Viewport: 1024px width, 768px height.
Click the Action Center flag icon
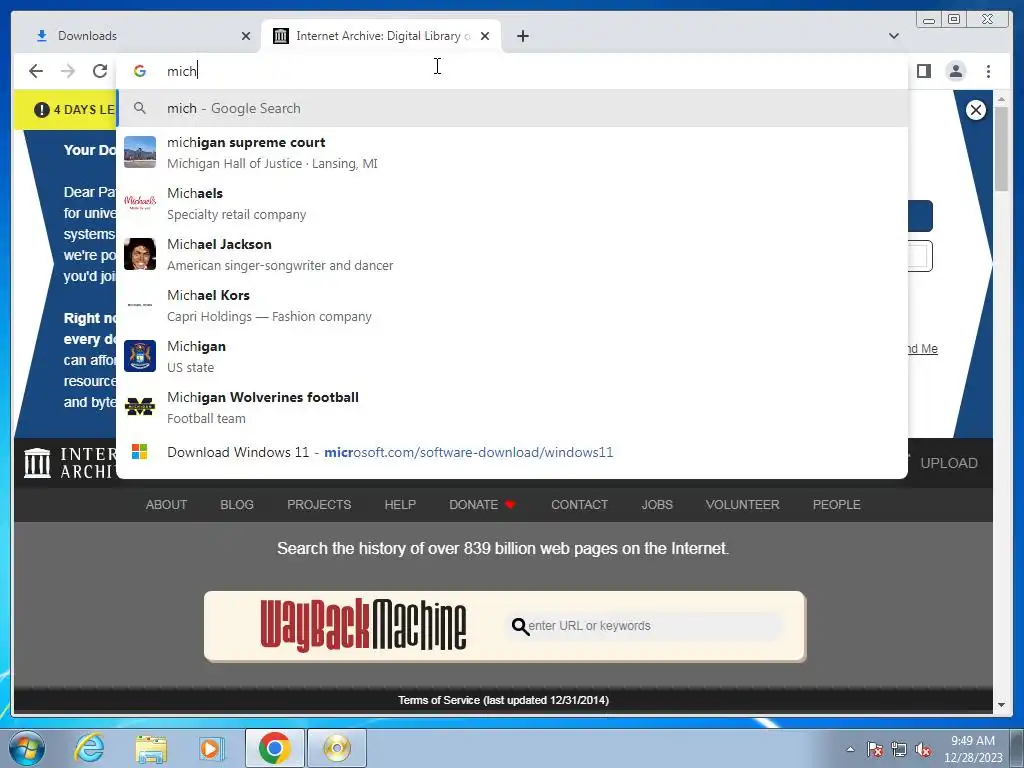click(x=874, y=749)
